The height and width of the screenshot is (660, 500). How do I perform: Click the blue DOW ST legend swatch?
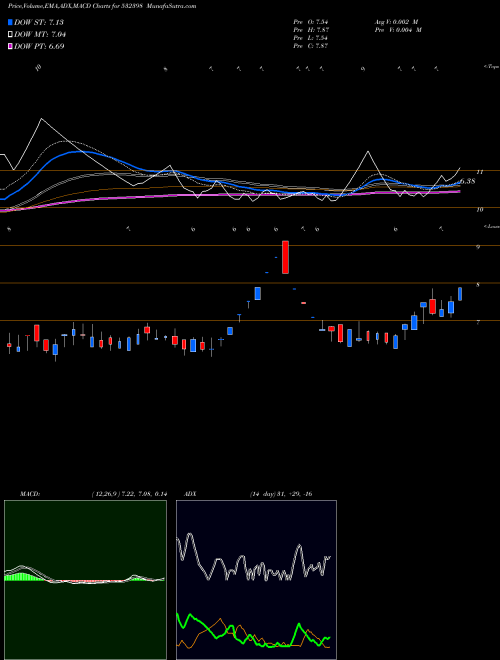click(10, 22)
